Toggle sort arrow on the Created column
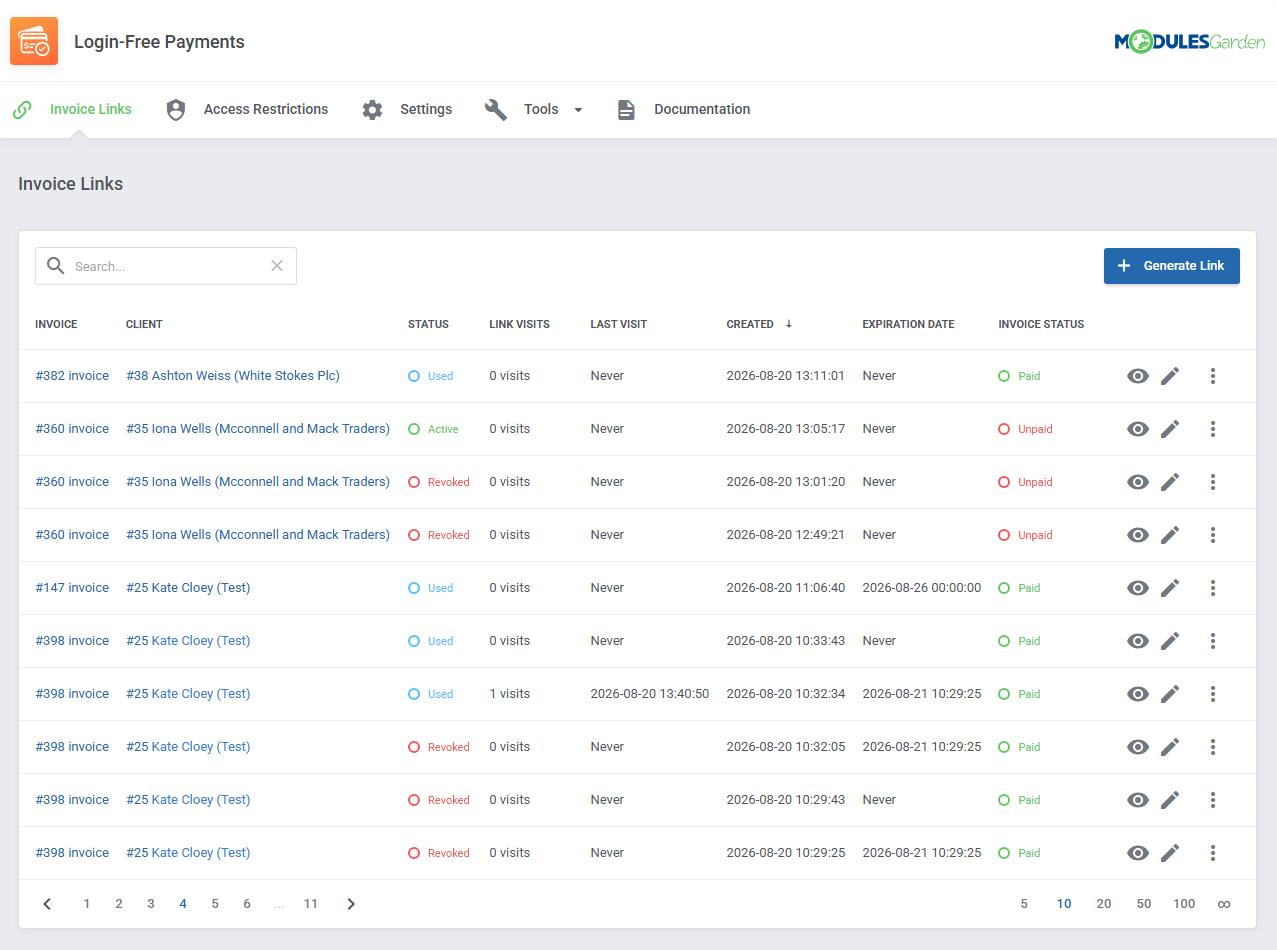 (788, 324)
